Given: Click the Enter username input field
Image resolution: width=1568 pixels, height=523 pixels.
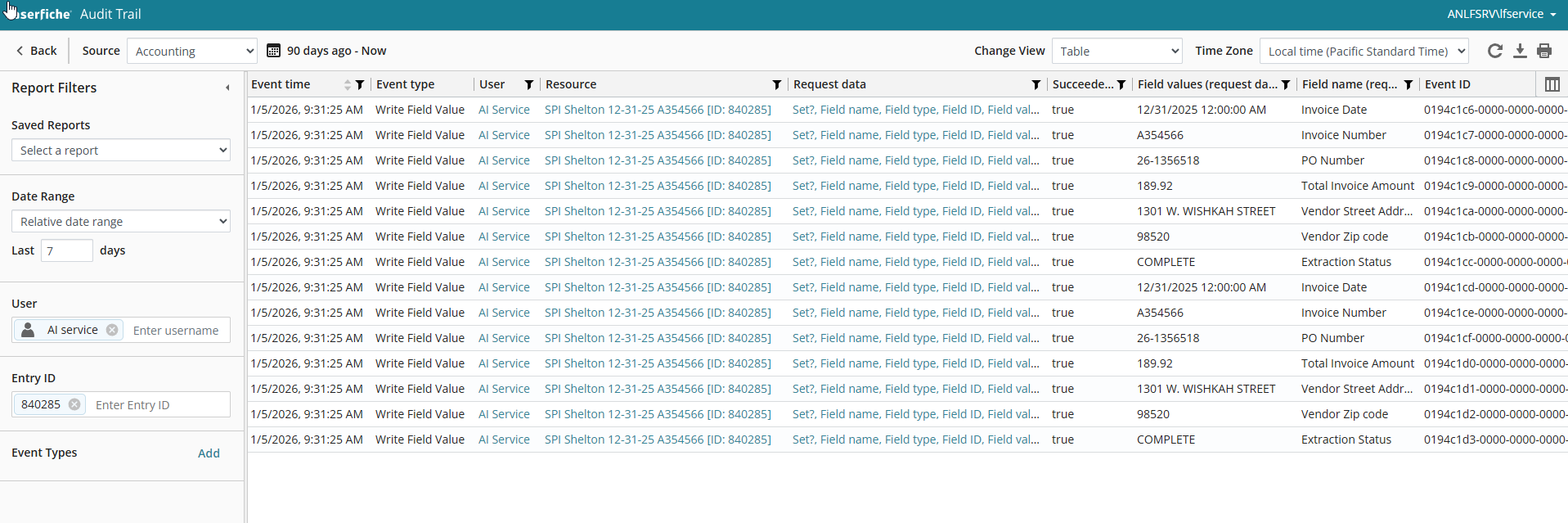Looking at the screenshot, I should [x=177, y=331].
